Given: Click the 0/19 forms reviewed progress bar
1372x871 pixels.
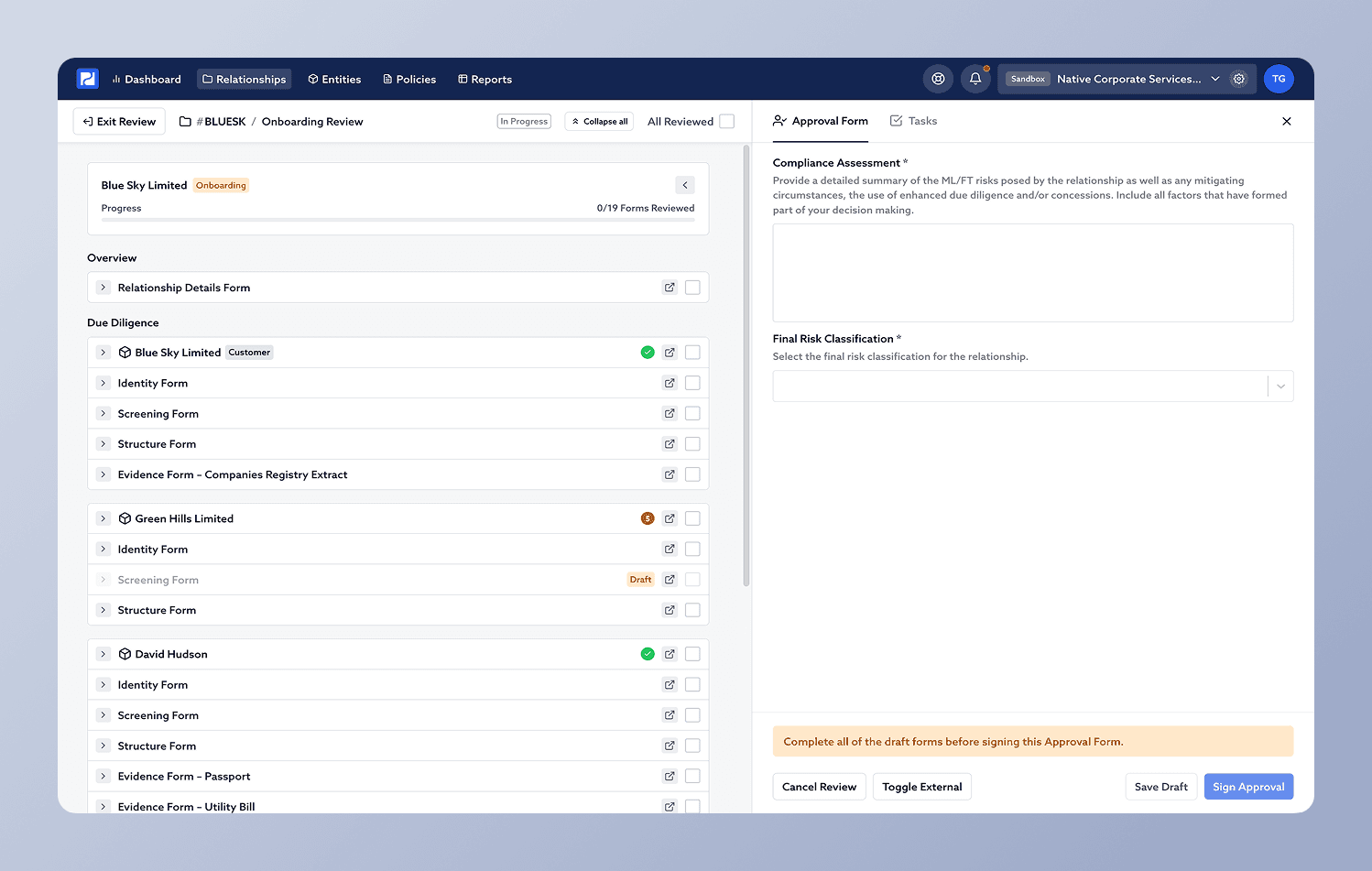Looking at the screenshot, I should (397, 220).
